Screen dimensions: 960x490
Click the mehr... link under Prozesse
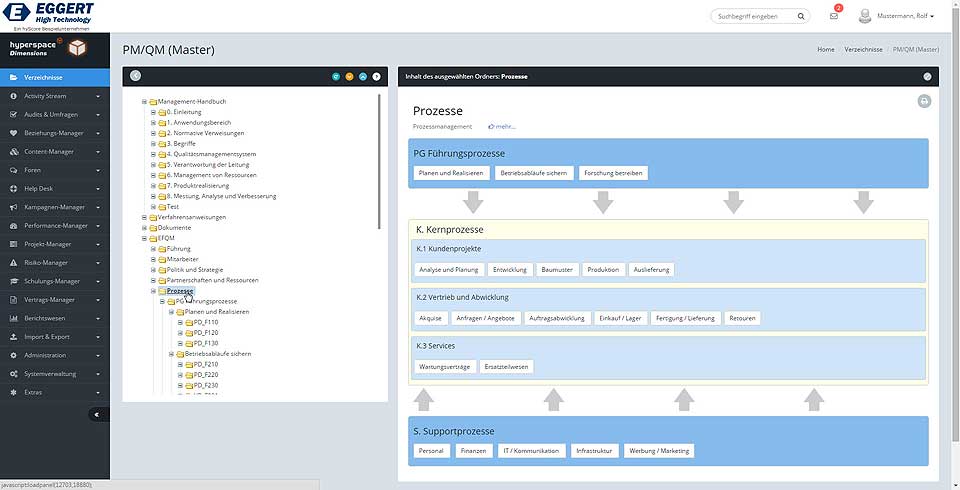pyautogui.click(x=502, y=127)
